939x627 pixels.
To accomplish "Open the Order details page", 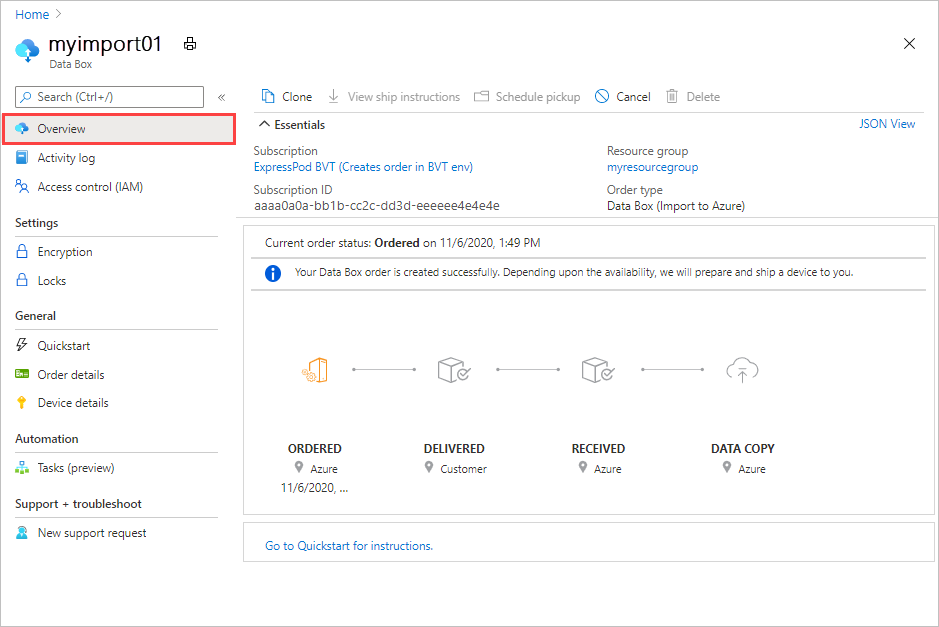I will [71, 375].
